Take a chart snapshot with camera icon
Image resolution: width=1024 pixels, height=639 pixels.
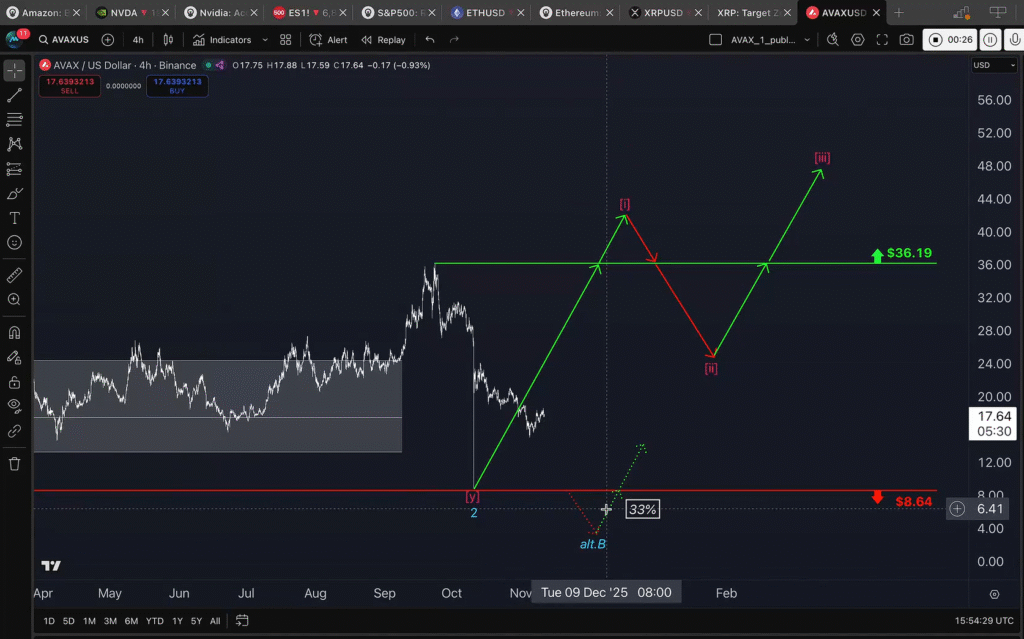point(906,40)
